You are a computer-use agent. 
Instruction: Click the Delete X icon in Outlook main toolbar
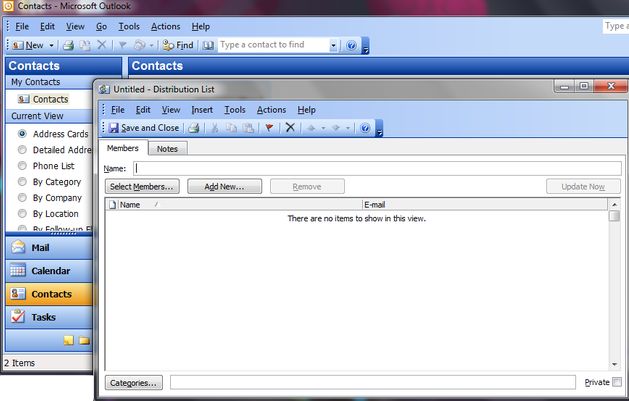tap(102, 45)
